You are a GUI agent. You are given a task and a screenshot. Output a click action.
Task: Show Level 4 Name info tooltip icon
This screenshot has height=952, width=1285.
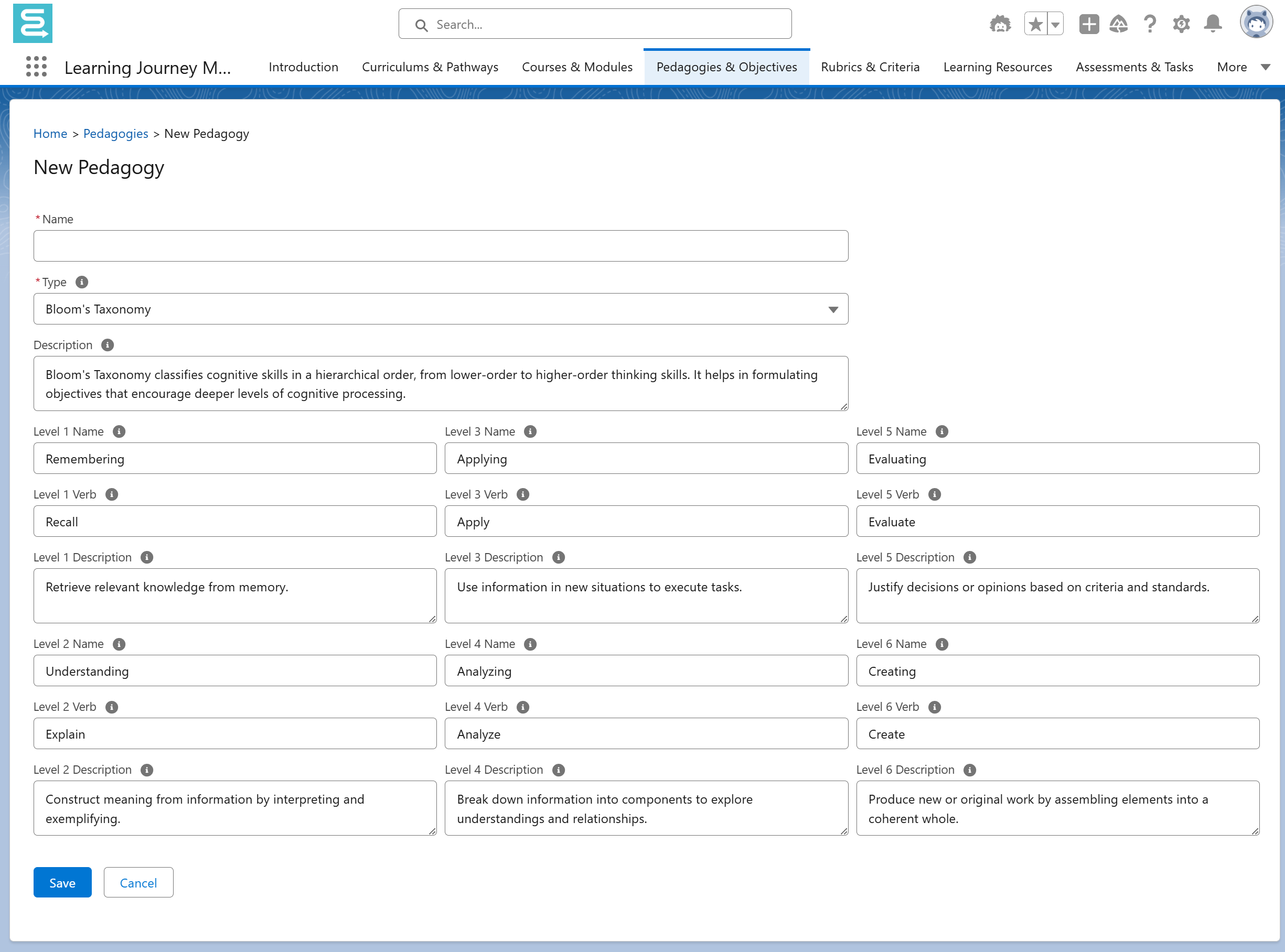[530, 644]
